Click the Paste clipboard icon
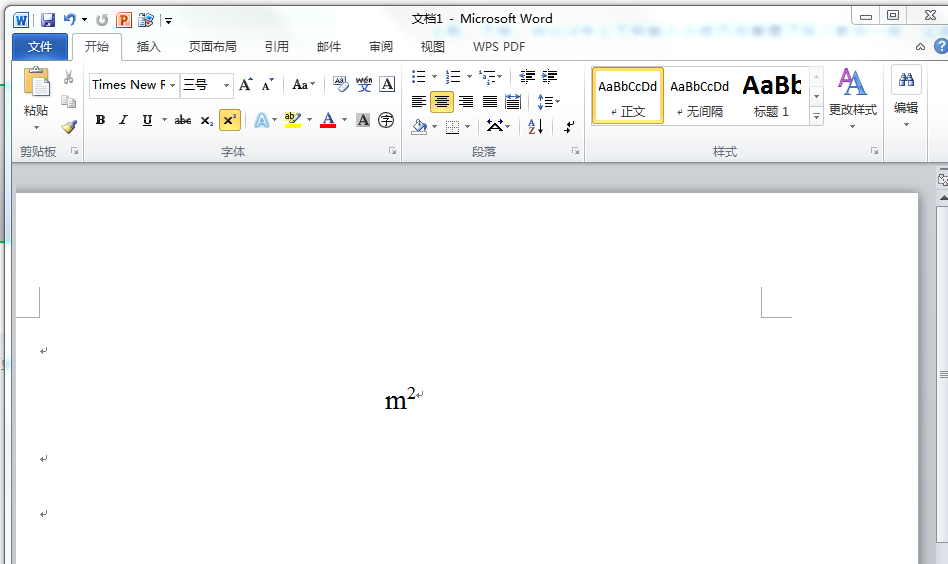 click(36, 83)
